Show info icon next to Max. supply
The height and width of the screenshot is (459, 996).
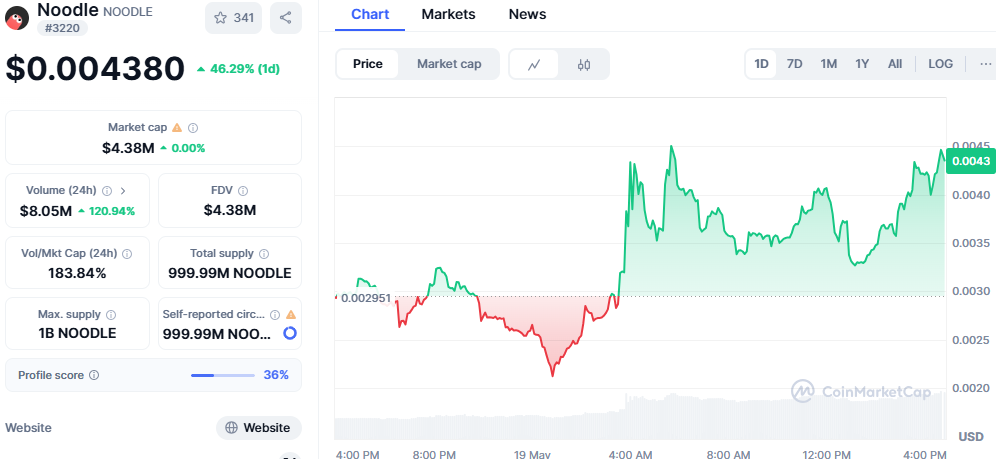(111, 315)
